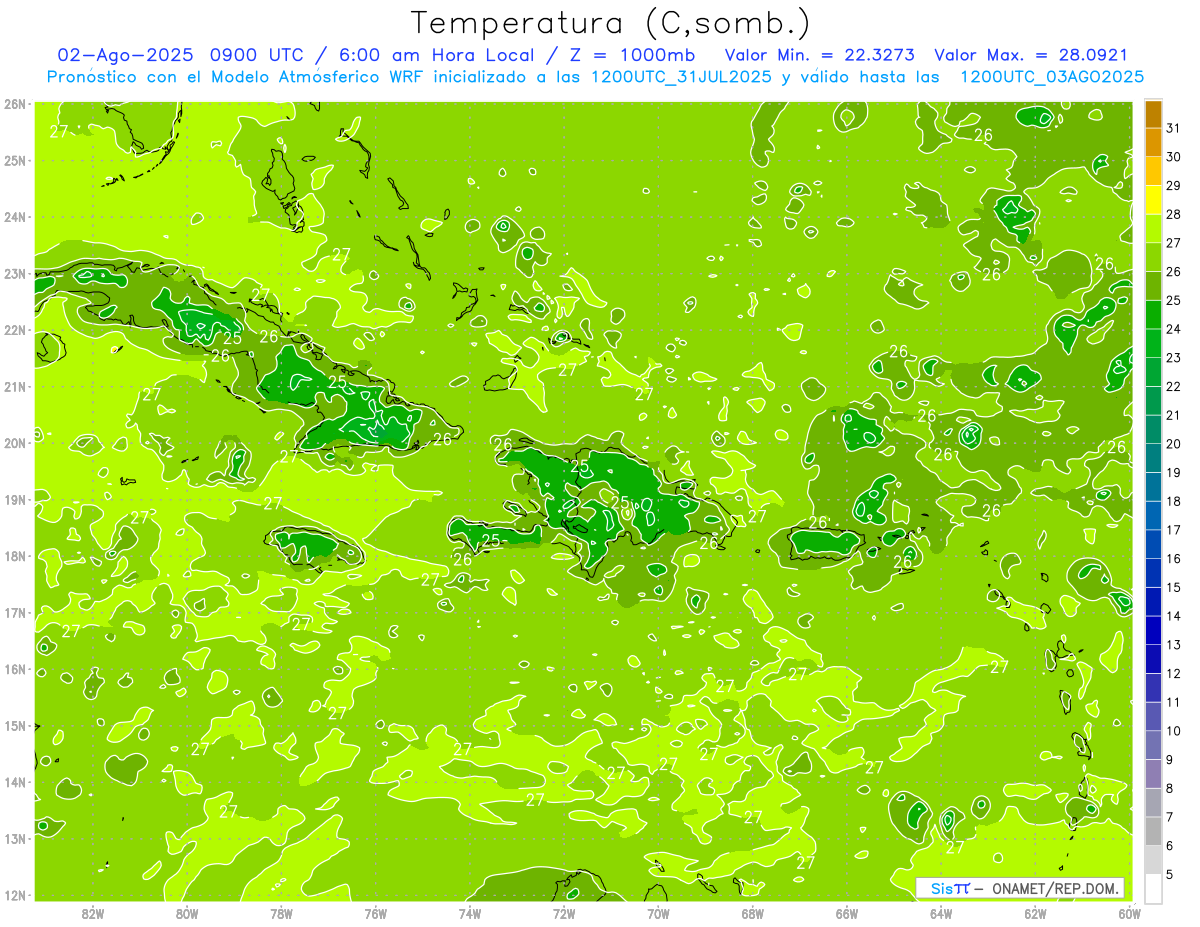1200x927 pixels.
Task: Click the '18N' latitude axis label
Action: [x=15, y=556]
